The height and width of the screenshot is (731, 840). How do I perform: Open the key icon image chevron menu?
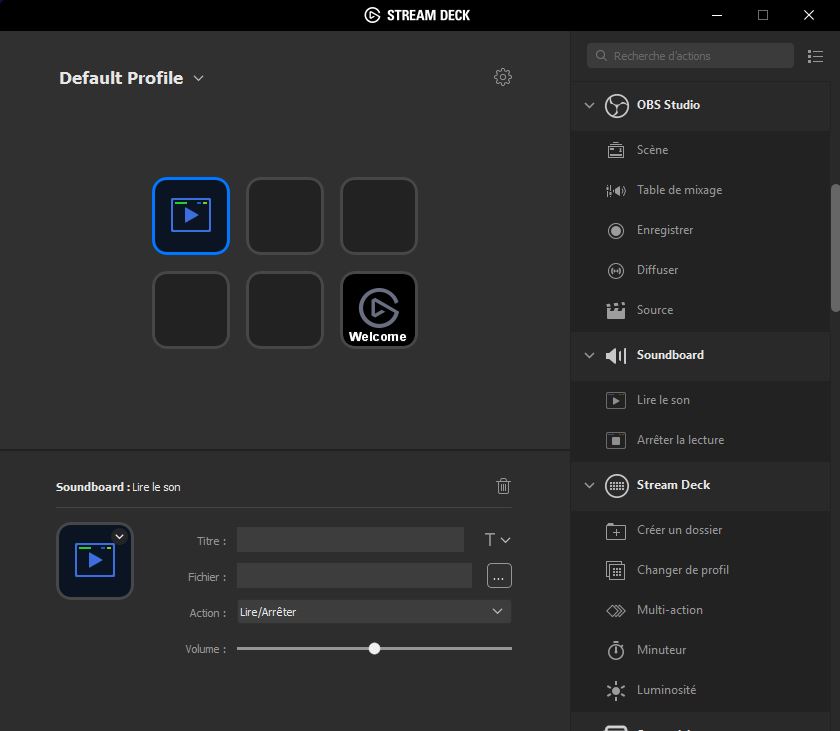119,536
